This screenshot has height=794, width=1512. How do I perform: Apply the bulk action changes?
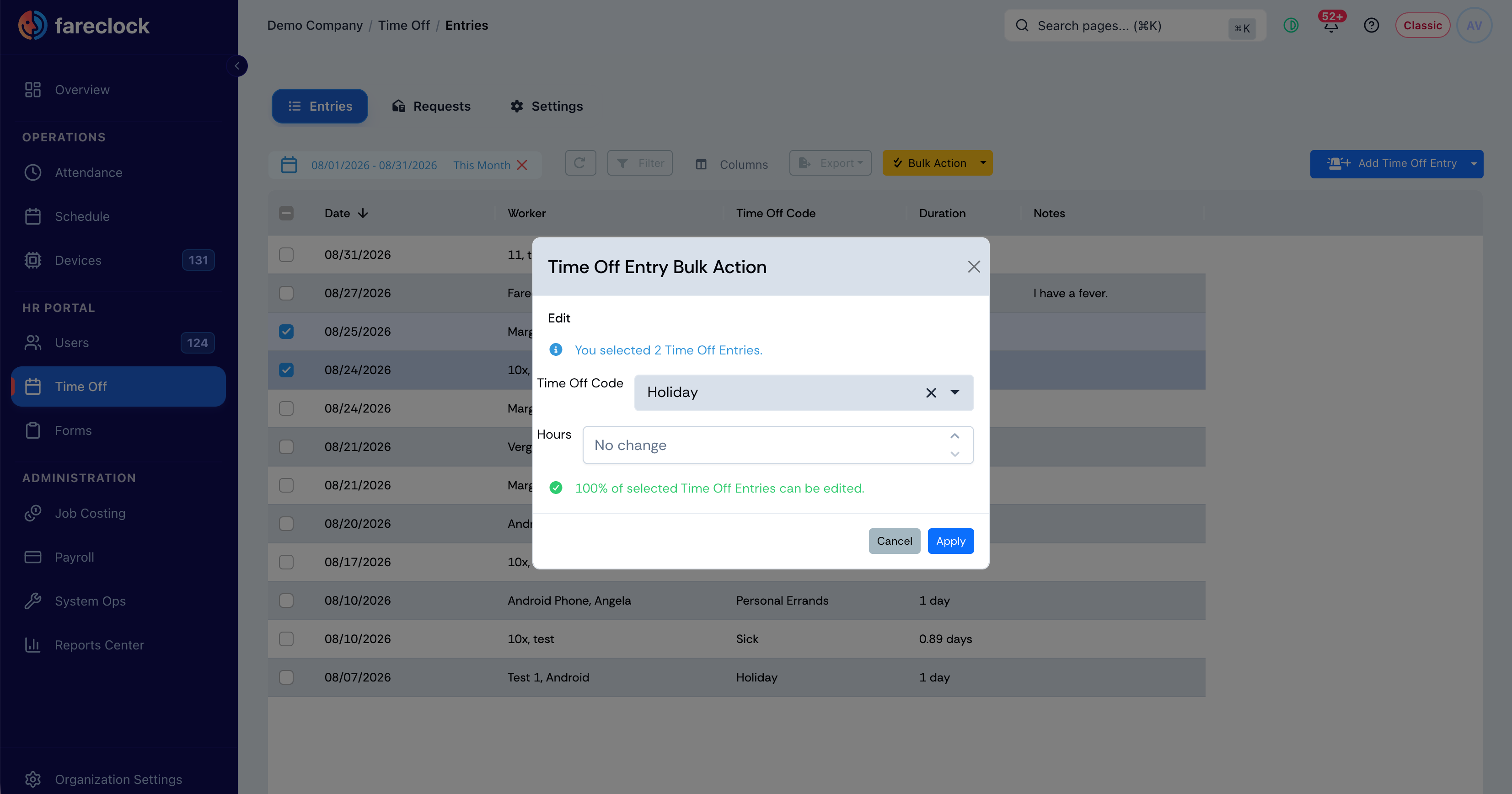click(950, 541)
